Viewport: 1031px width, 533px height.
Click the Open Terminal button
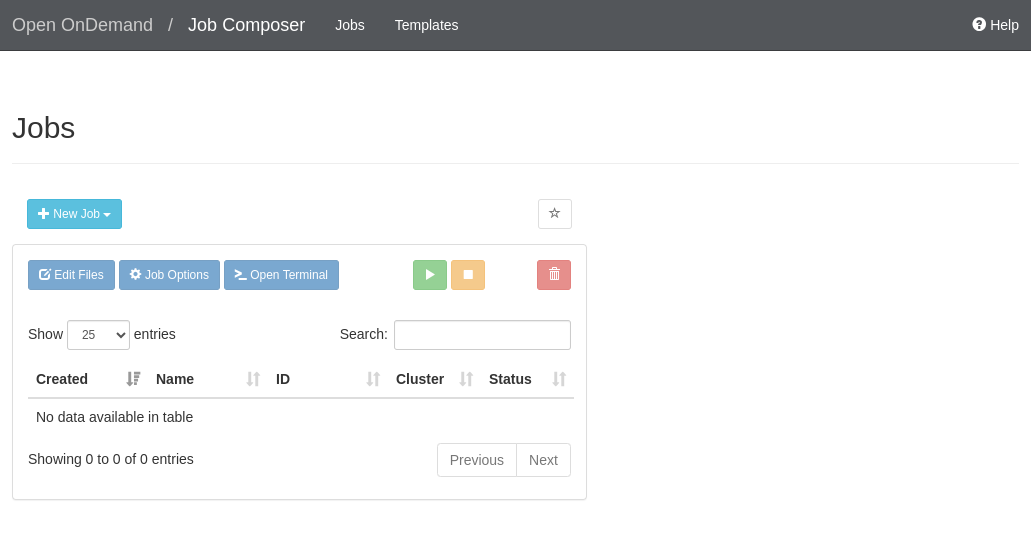pos(281,275)
